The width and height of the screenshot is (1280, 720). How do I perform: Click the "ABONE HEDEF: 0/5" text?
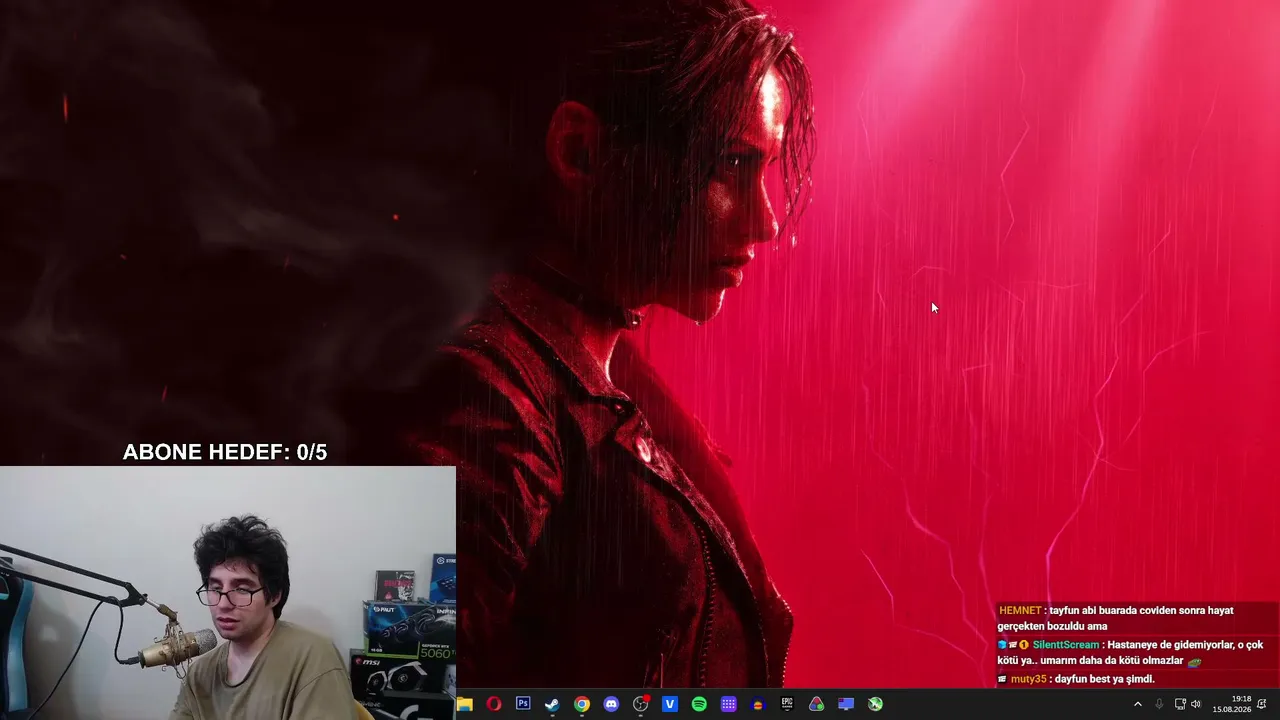click(x=225, y=452)
